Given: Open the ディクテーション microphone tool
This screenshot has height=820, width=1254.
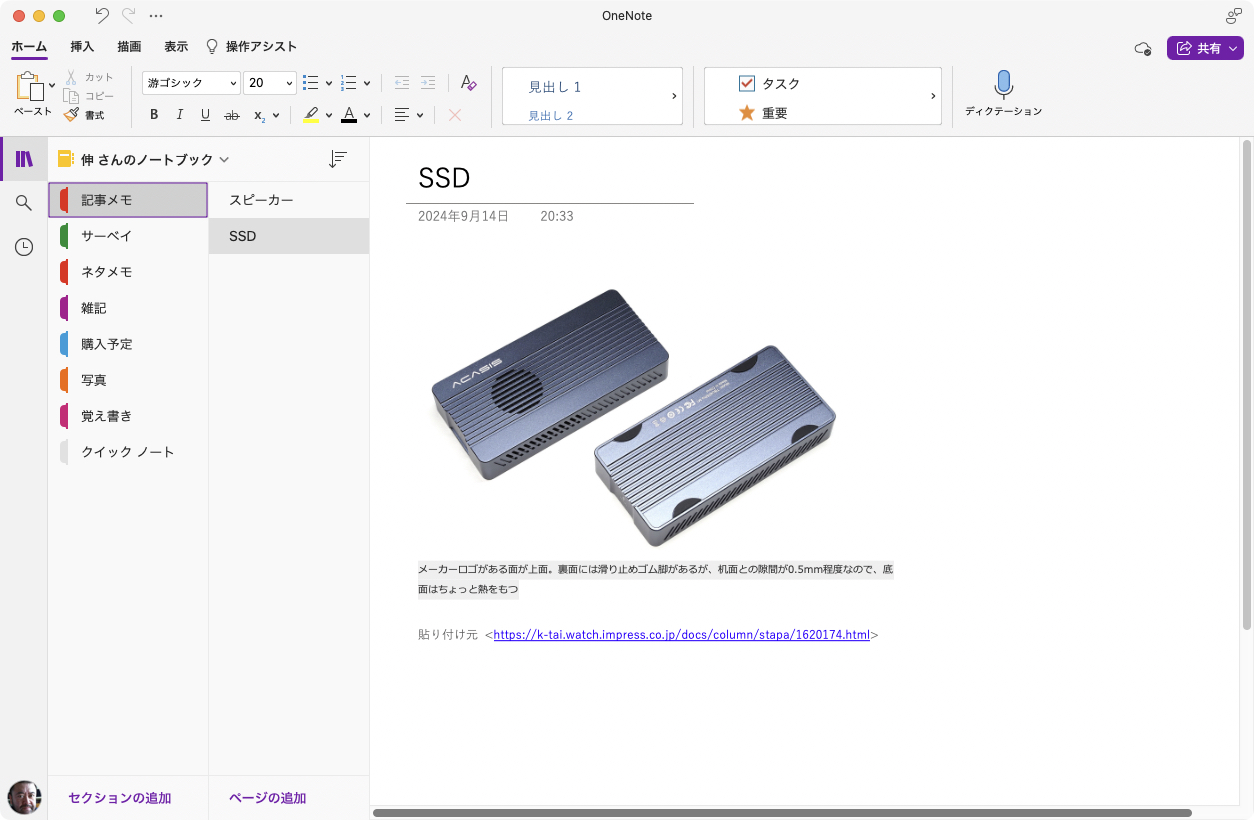Looking at the screenshot, I should pyautogui.click(x=1003, y=86).
